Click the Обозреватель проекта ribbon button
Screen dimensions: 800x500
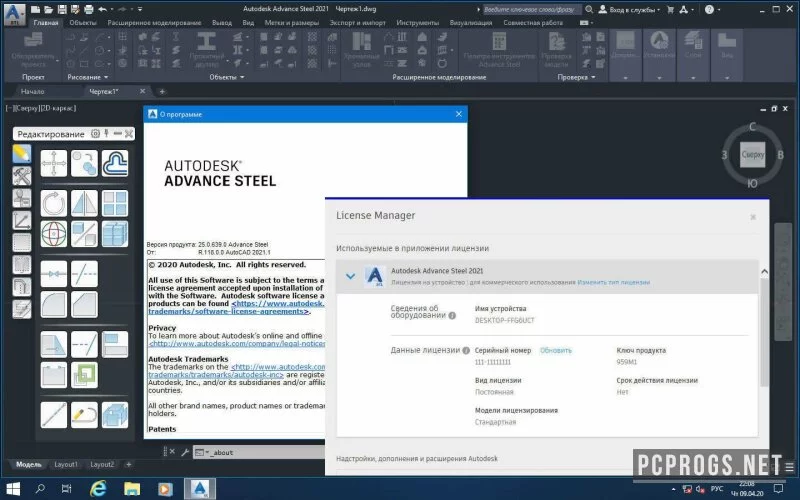coord(32,49)
